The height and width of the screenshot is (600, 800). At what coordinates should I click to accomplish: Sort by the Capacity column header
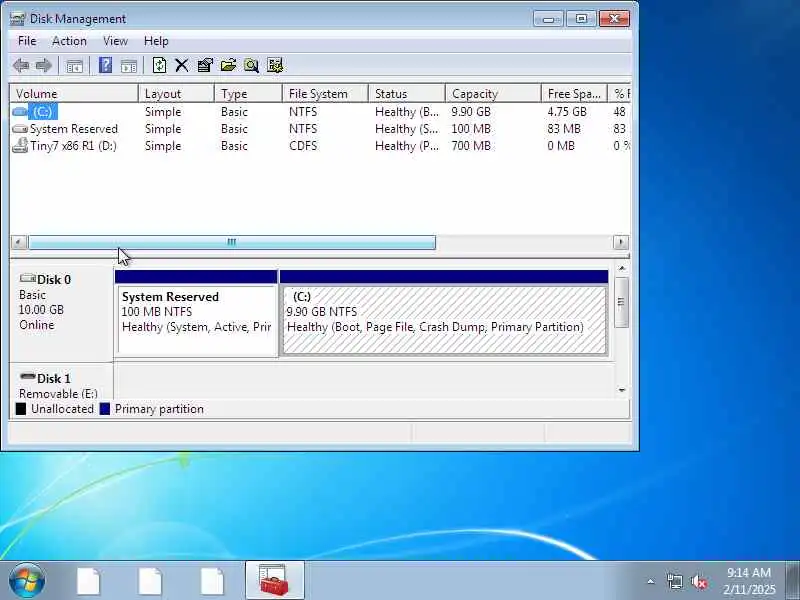coord(493,94)
